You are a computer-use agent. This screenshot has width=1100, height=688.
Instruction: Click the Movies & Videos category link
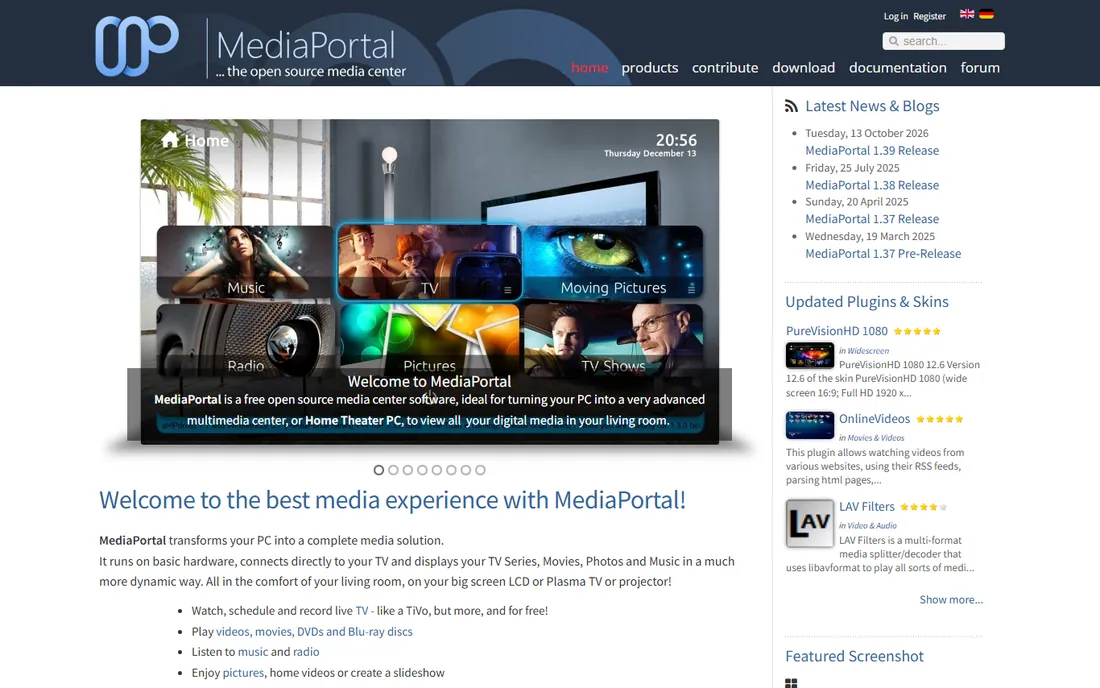pyautogui.click(x=876, y=438)
